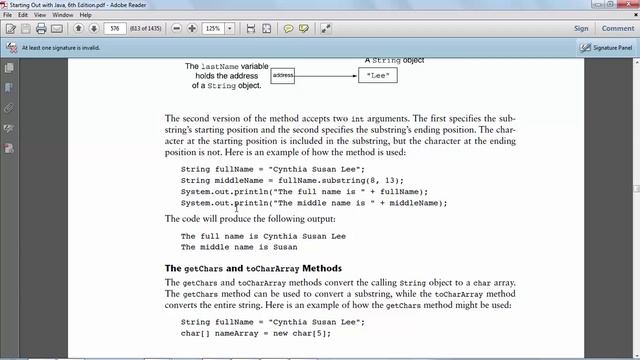Open the View menu

click(x=40, y=15)
